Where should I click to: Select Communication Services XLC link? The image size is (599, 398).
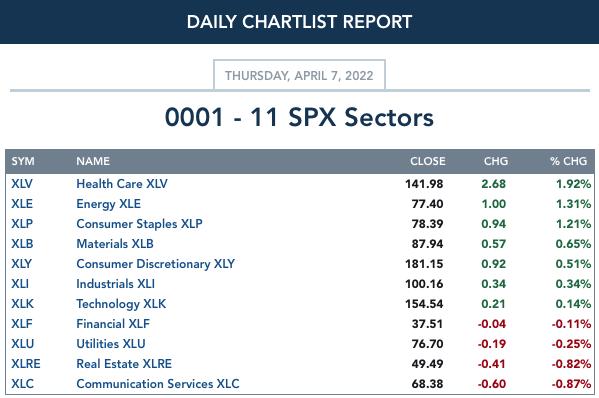click(158, 383)
